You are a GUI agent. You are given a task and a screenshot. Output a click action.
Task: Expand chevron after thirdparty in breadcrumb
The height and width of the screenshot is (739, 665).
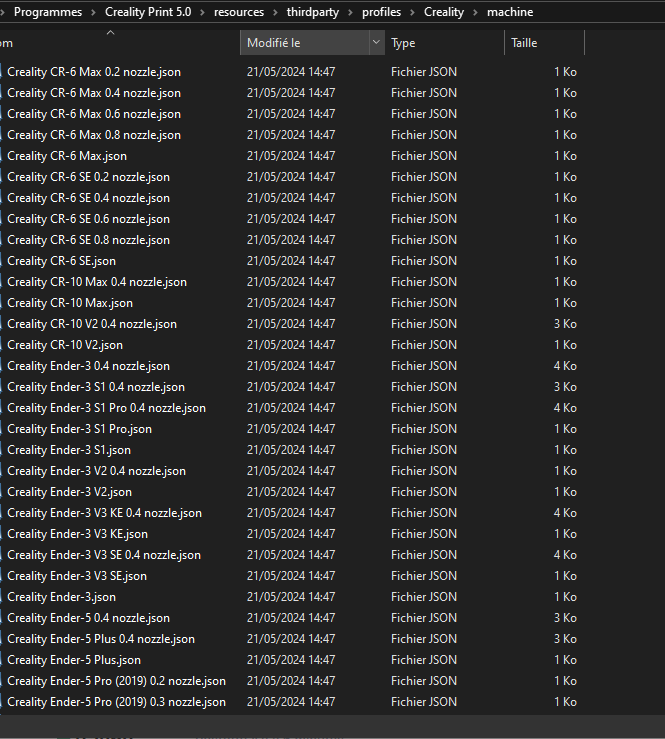coord(351,12)
